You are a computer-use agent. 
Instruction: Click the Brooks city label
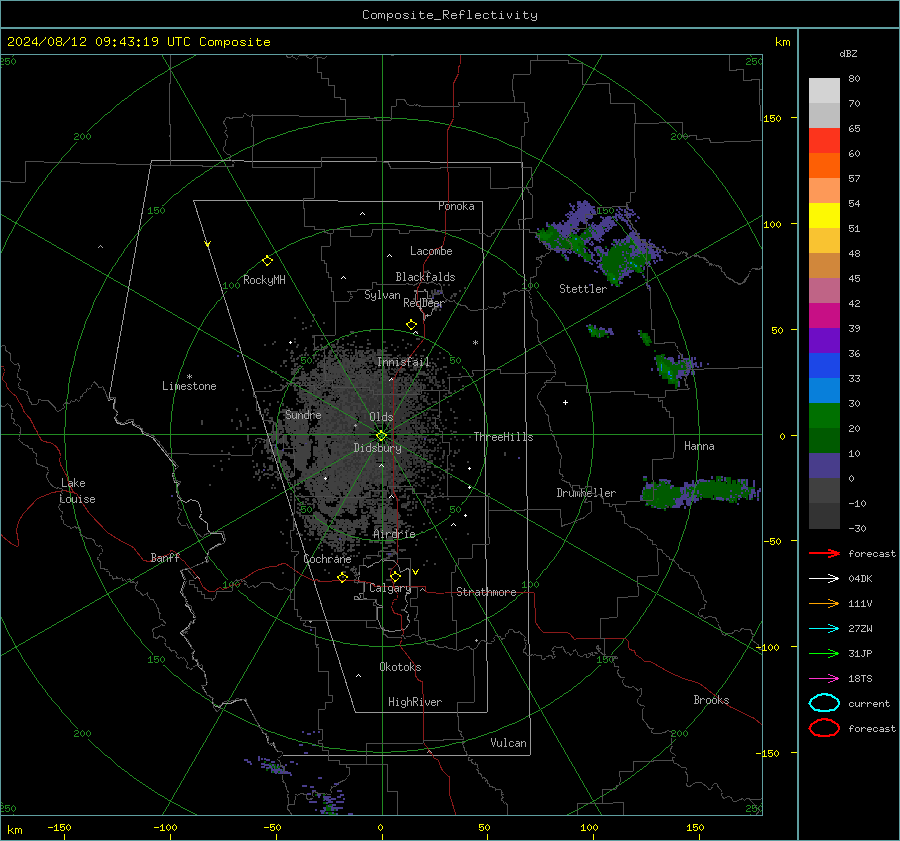tap(711, 700)
